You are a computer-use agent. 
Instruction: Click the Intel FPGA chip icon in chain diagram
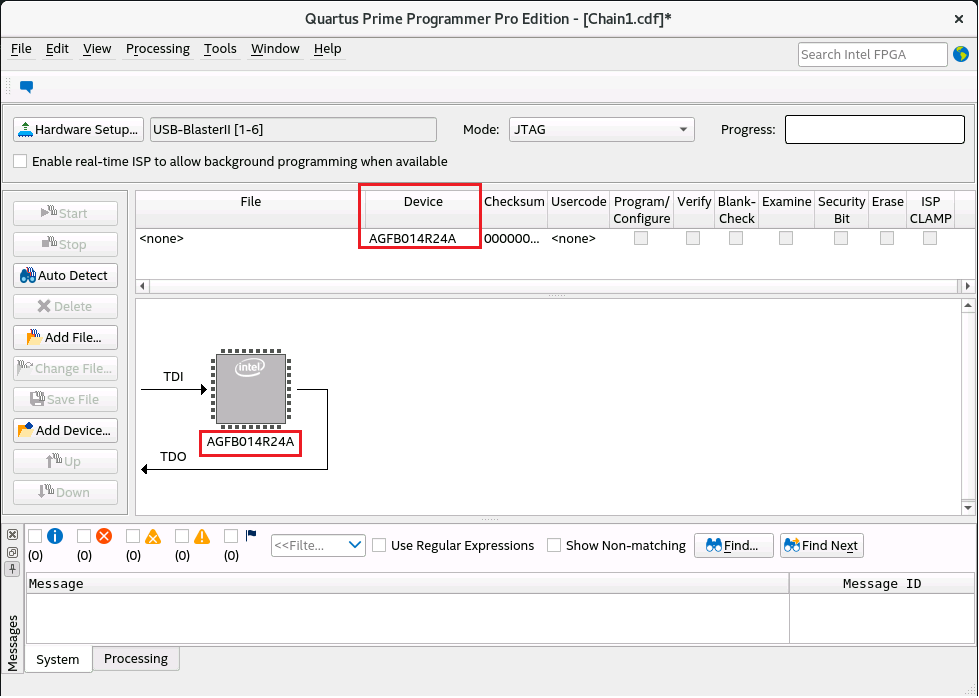(x=250, y=389)
